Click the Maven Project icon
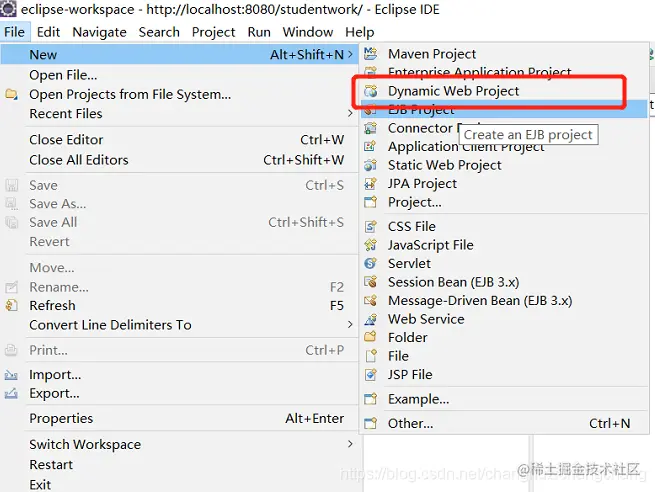The height and width of the screenshot is (492, 655). pyautogui.click(x=371, y=54)
